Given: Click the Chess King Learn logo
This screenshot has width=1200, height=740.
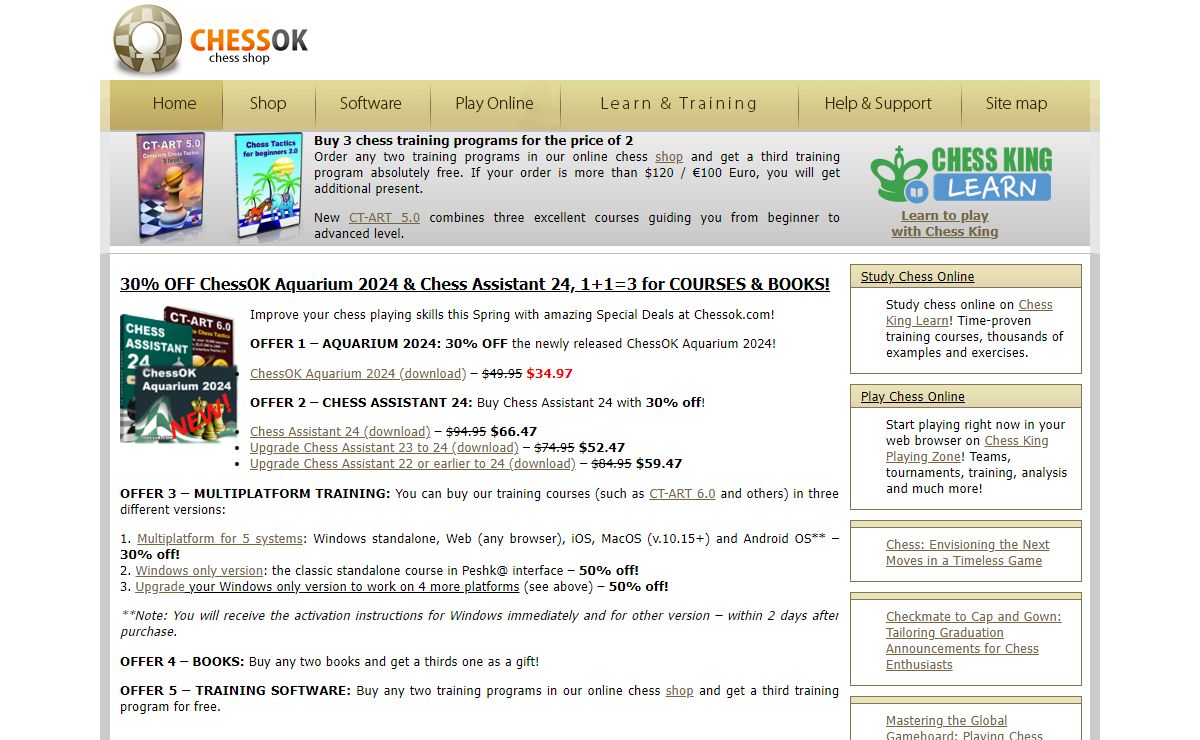Looking at the screenshot, I should point(960,175).
